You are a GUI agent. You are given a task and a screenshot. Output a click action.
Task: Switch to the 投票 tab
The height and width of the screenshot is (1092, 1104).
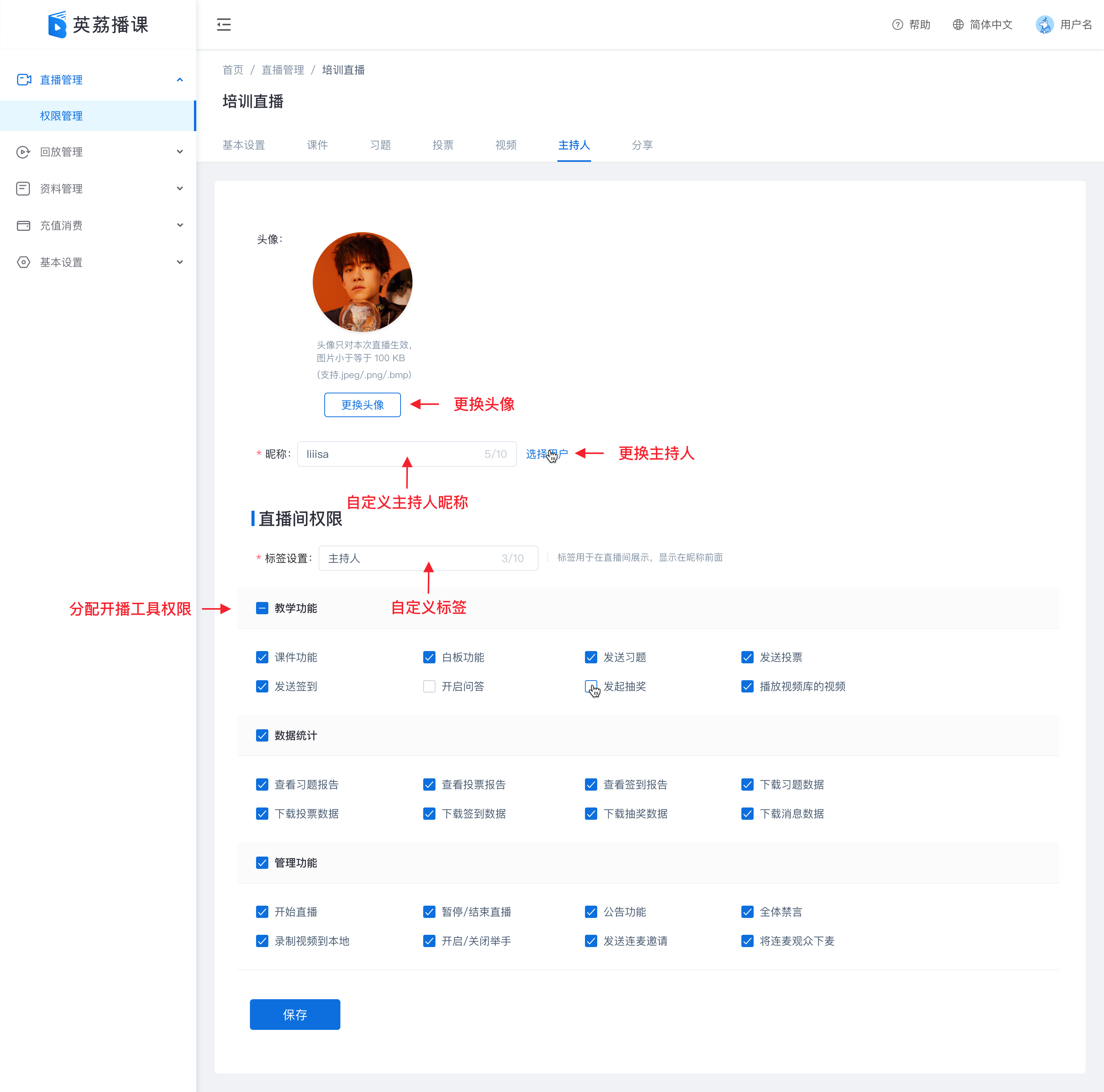coord(443,145)
